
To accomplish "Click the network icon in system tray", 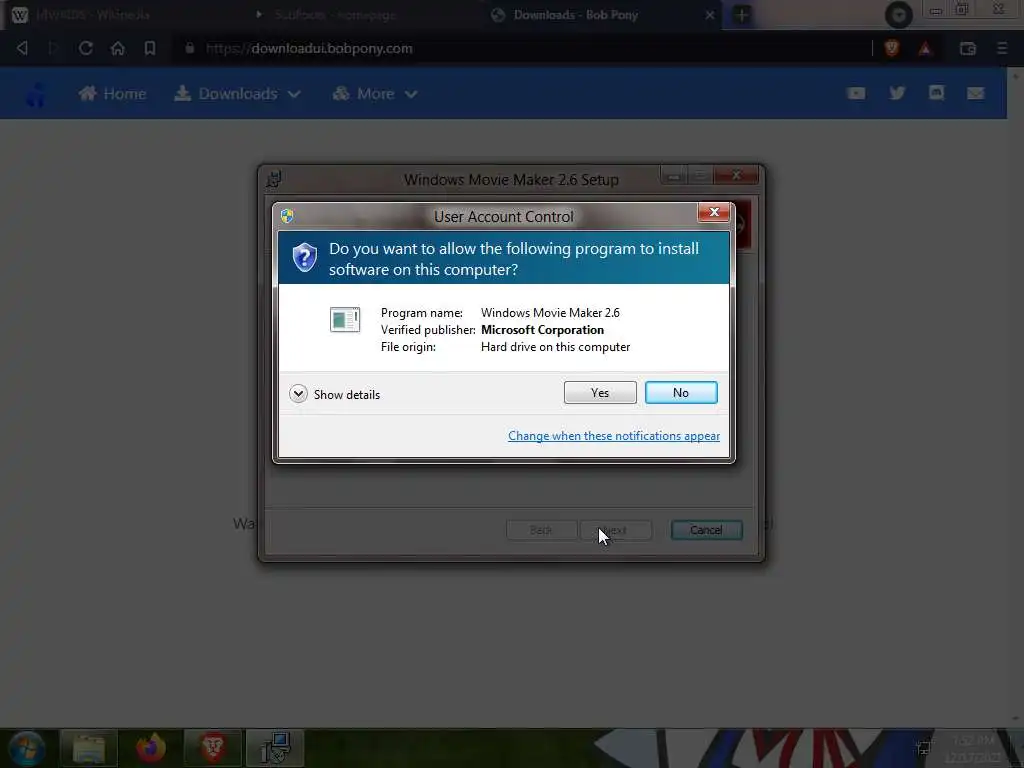I will click(x=923, y=748).
